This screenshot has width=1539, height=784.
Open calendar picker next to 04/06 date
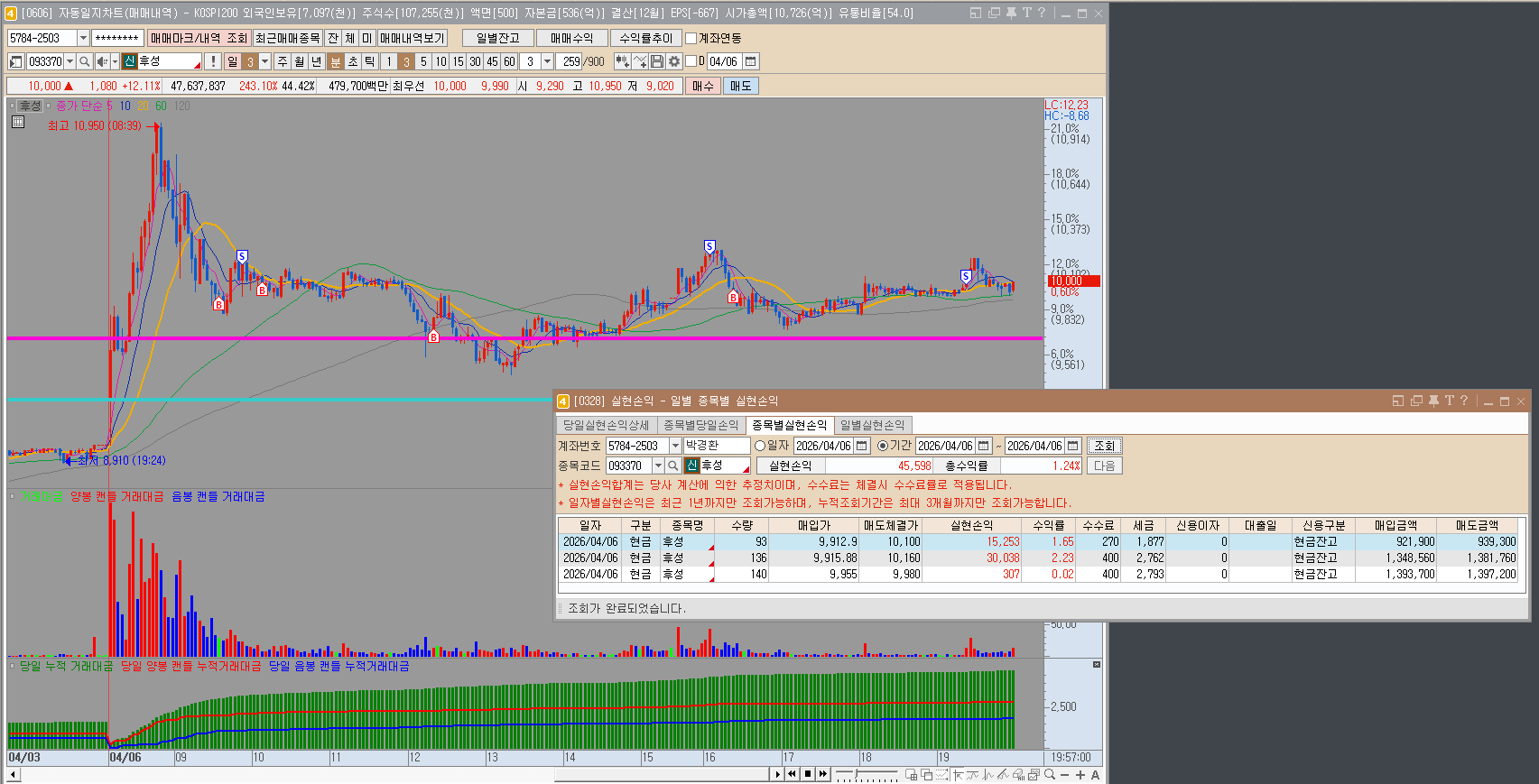[750, 61]
